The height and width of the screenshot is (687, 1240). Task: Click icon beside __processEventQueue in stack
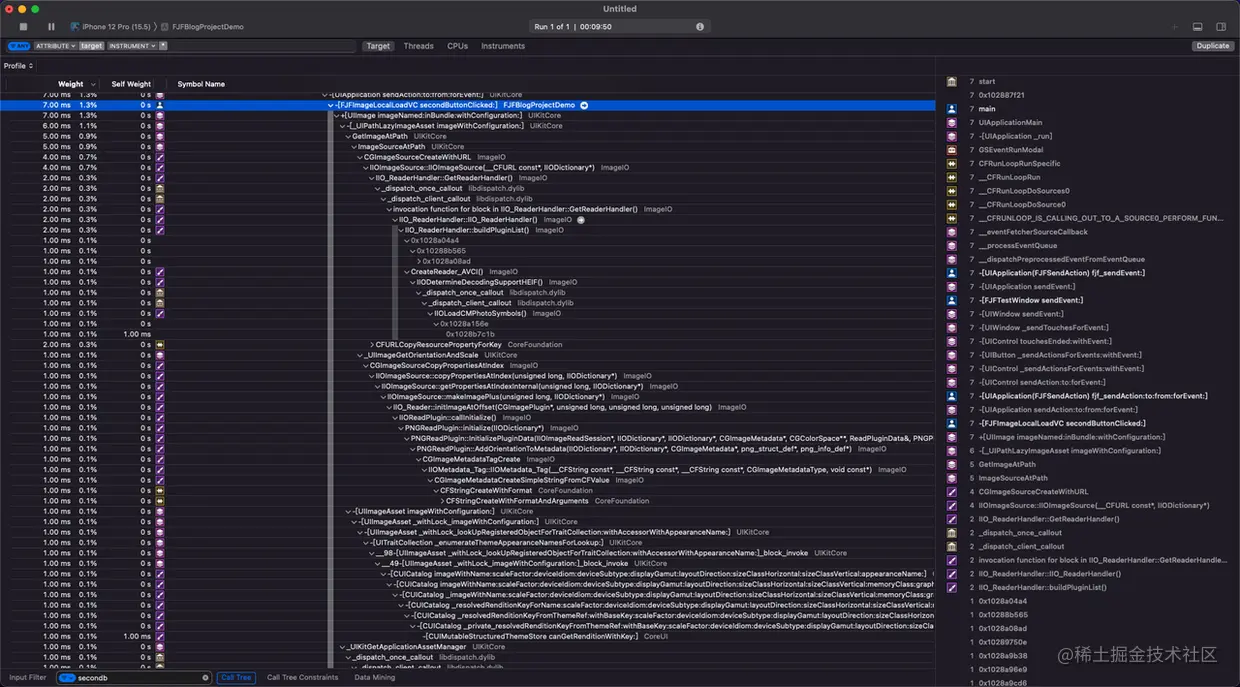[x=952, y=245]
